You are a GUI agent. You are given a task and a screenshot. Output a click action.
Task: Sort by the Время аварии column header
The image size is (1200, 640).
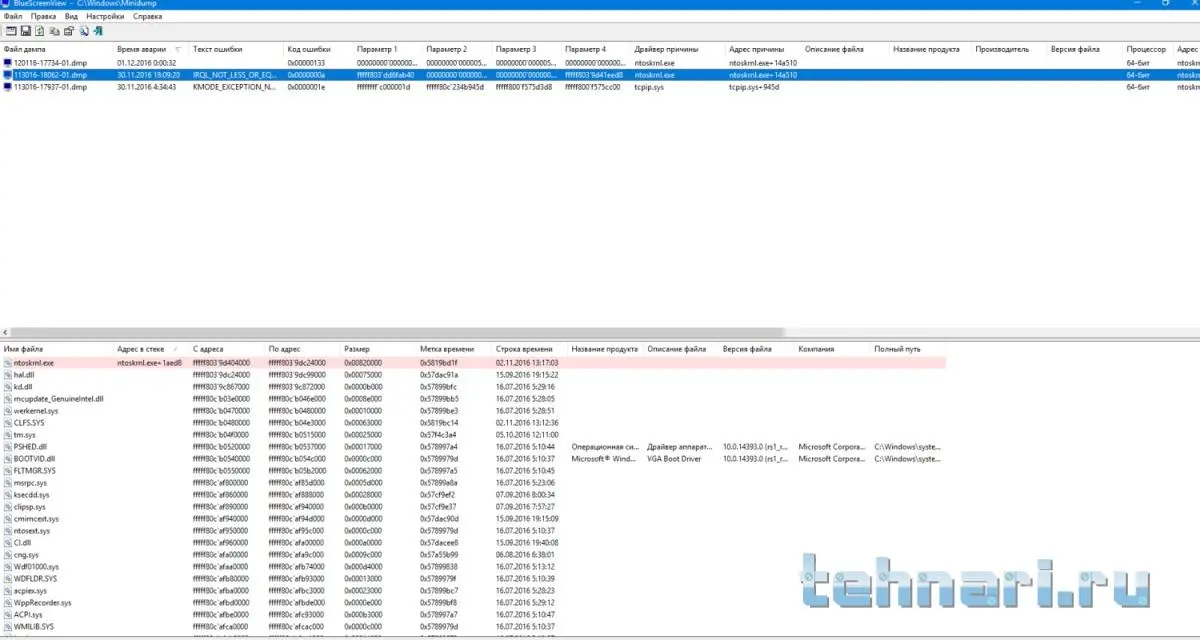click(150, 49)
